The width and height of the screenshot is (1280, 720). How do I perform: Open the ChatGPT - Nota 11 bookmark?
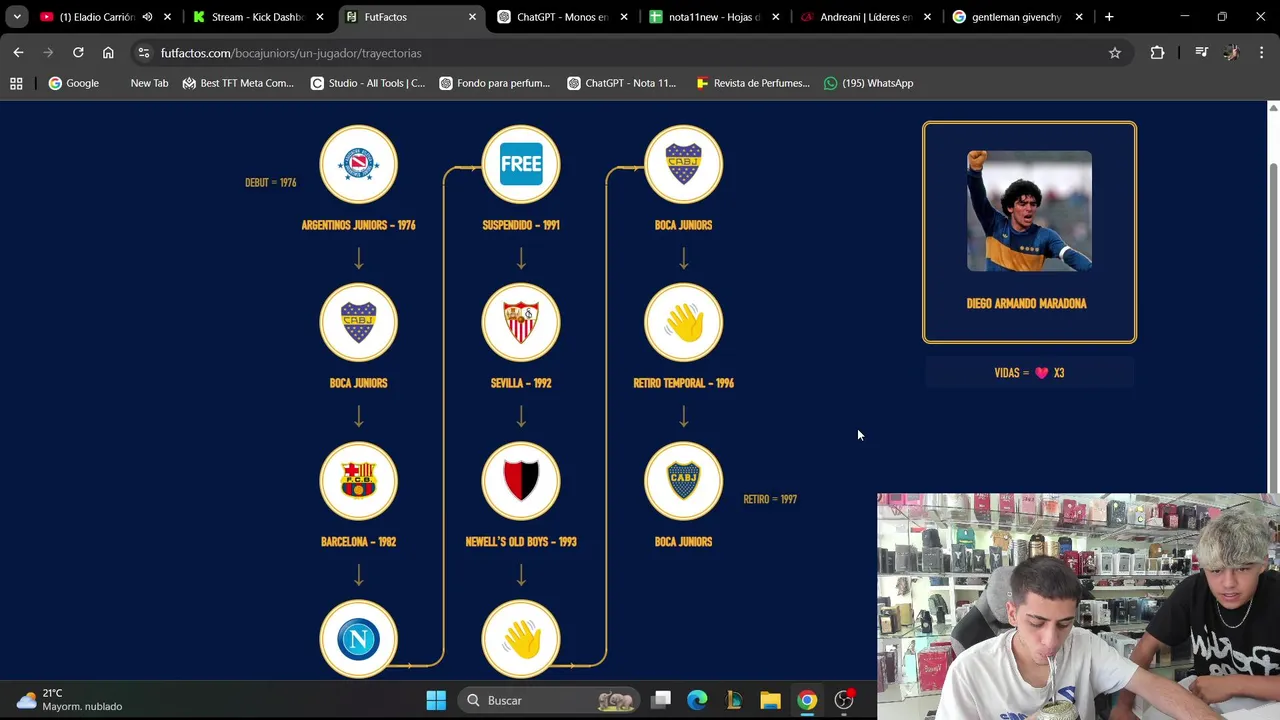[x=622, y=83]
